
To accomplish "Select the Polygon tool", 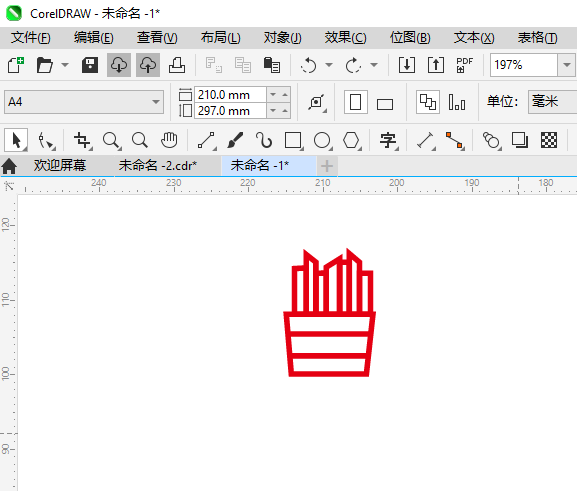I will tap(352, 141).
